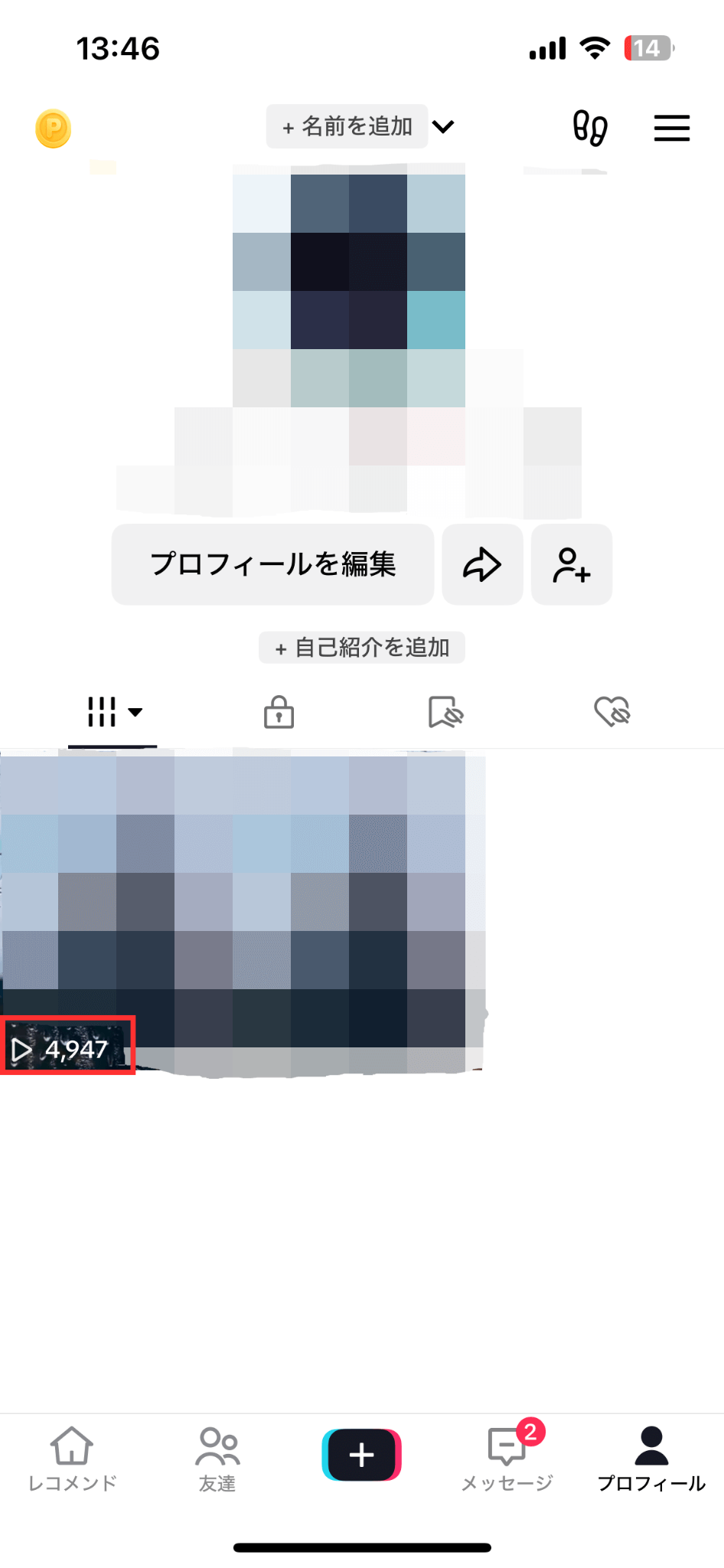The image size is (724, 1568).
Task: Expand the account switcher chevron
Action: 444,126
